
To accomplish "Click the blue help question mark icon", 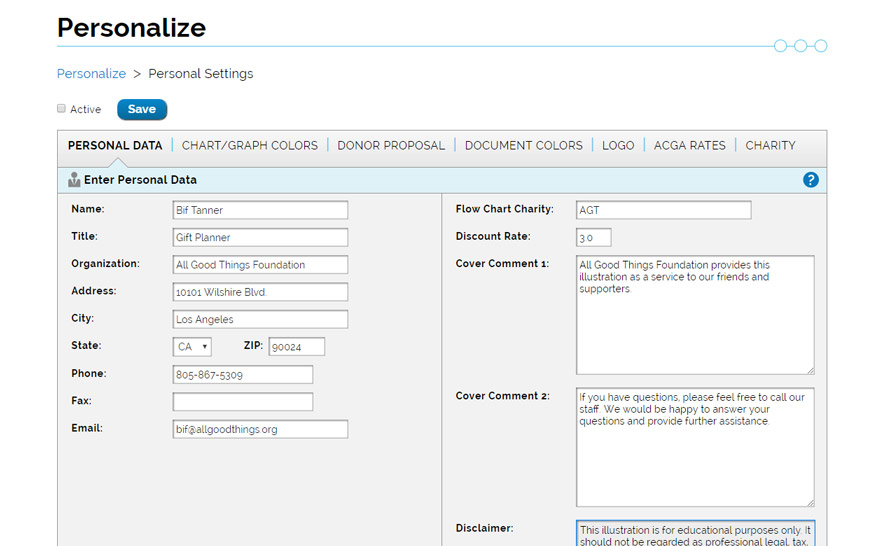I will click(810, 180).
